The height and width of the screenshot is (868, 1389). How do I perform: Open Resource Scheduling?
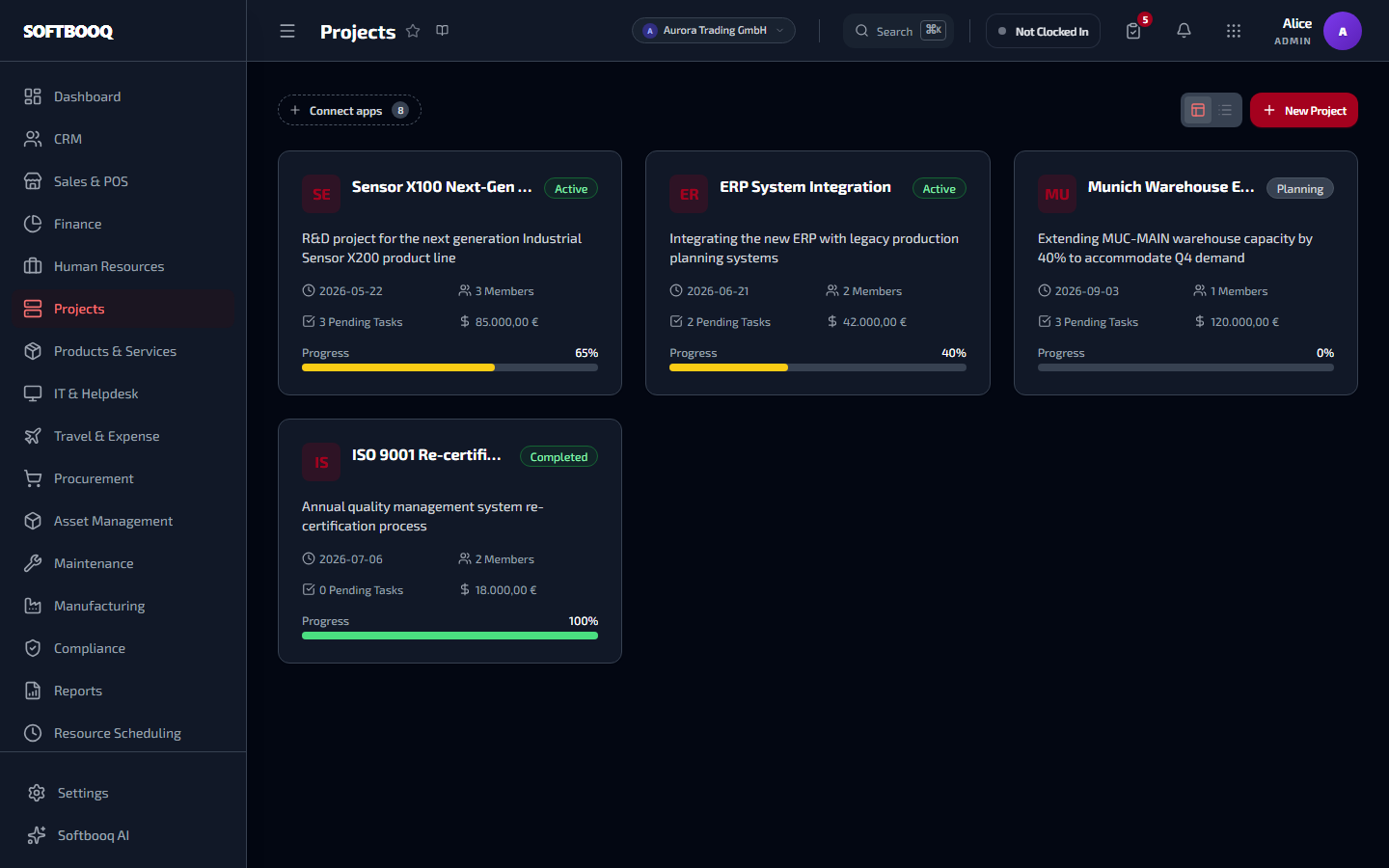pyautogui.click(x=123, y=733)
